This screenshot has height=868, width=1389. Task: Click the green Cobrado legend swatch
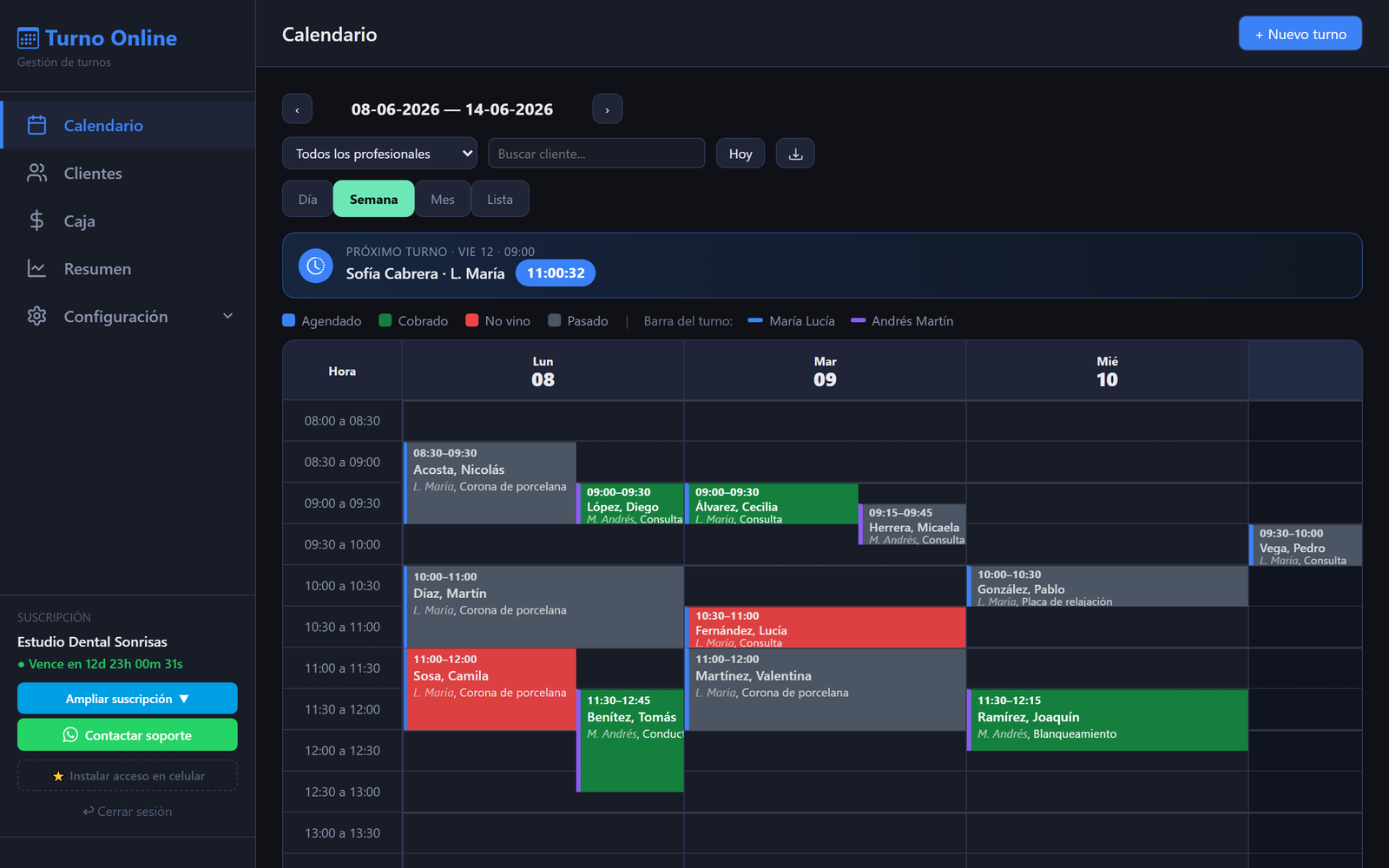click(385, 320)
